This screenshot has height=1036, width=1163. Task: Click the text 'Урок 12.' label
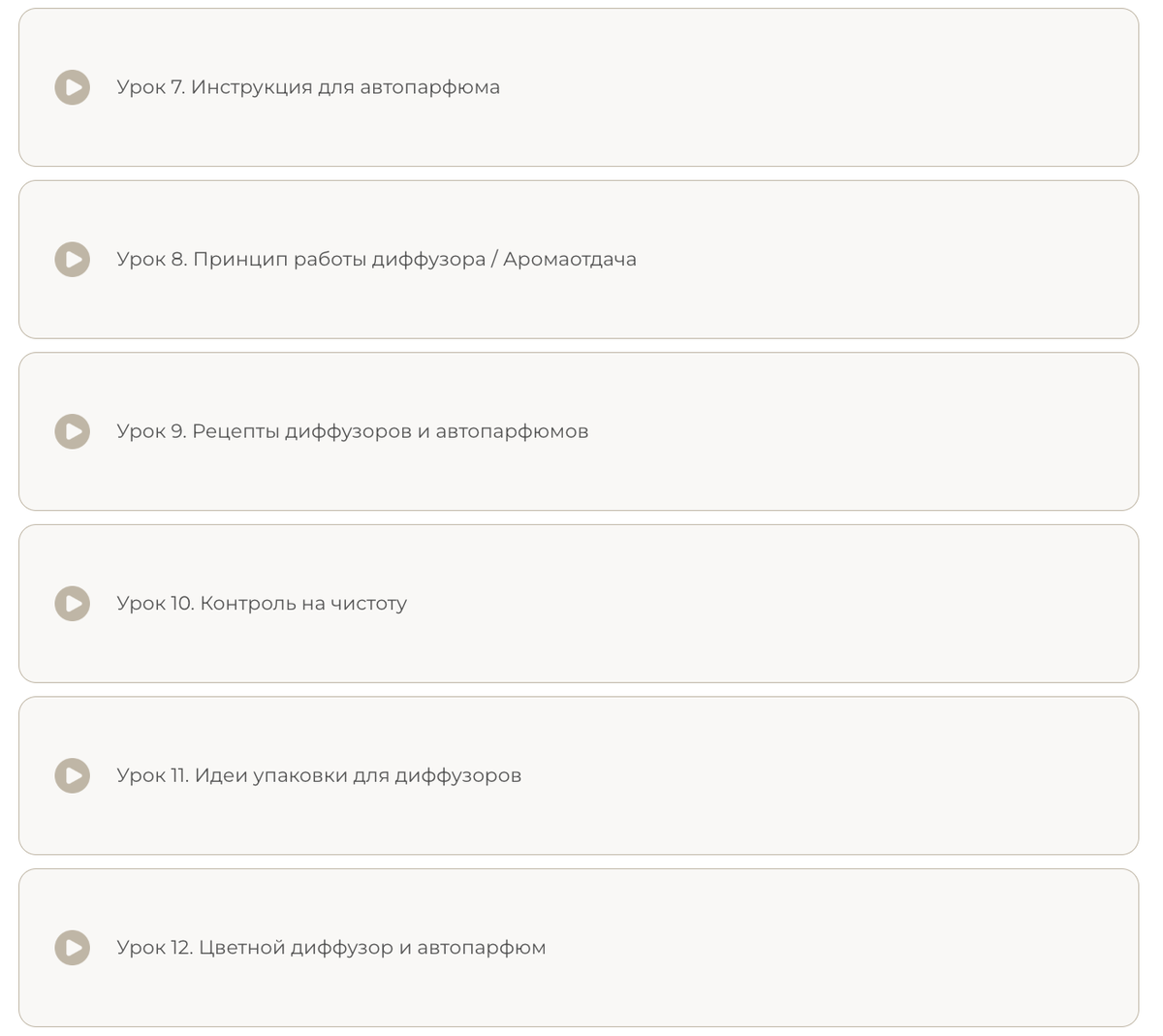point(155,947)
